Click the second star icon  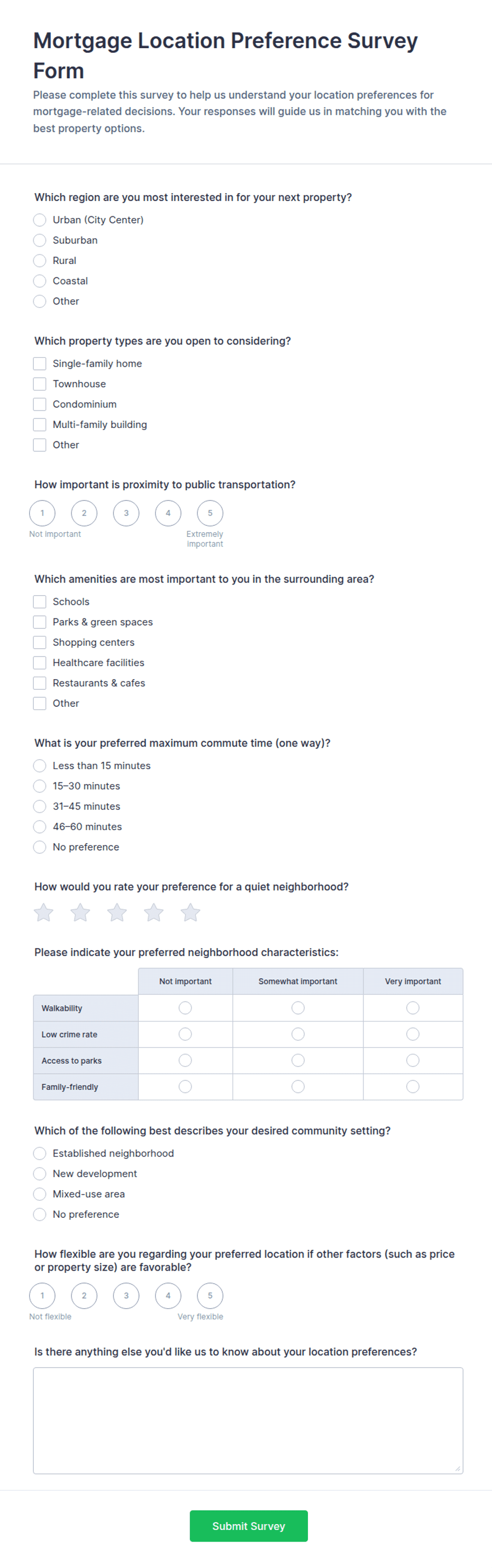(x=80, y=912)
